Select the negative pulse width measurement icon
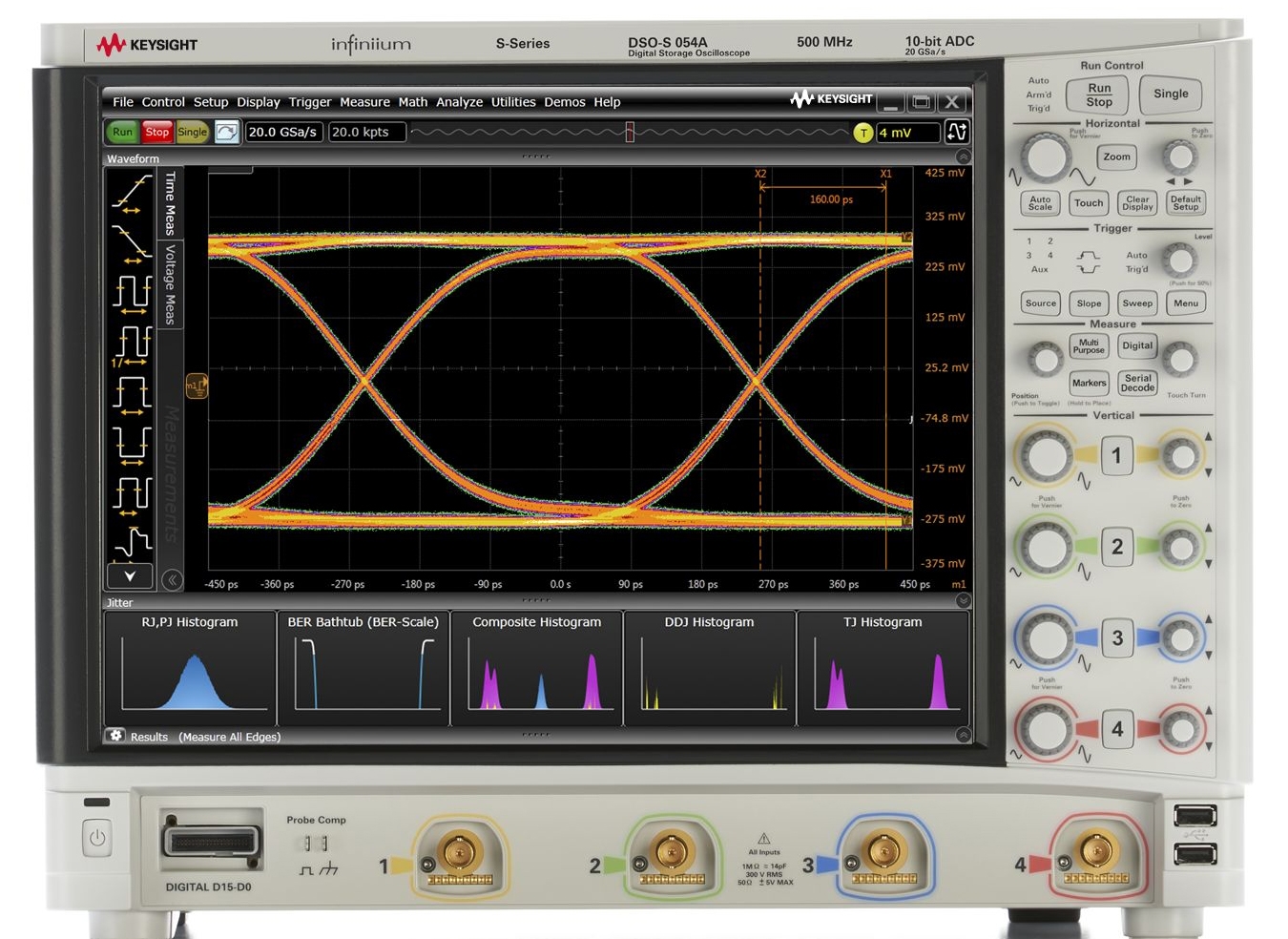 click(x=131, y=444)
